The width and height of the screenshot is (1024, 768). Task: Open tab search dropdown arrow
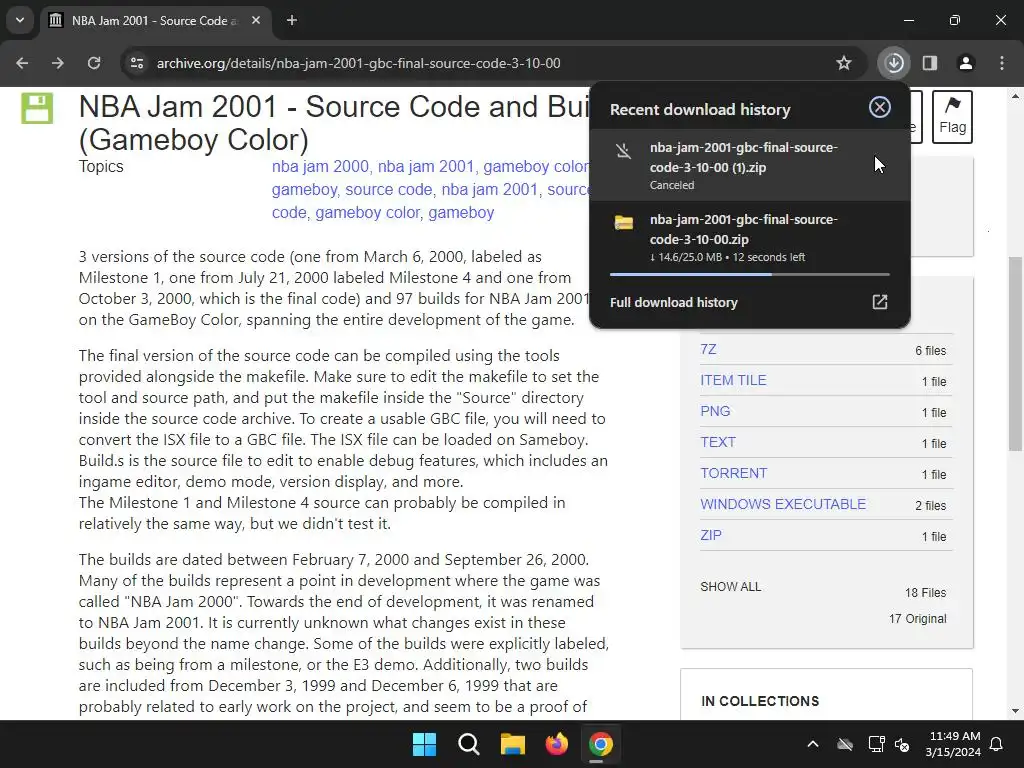[20, 20]
